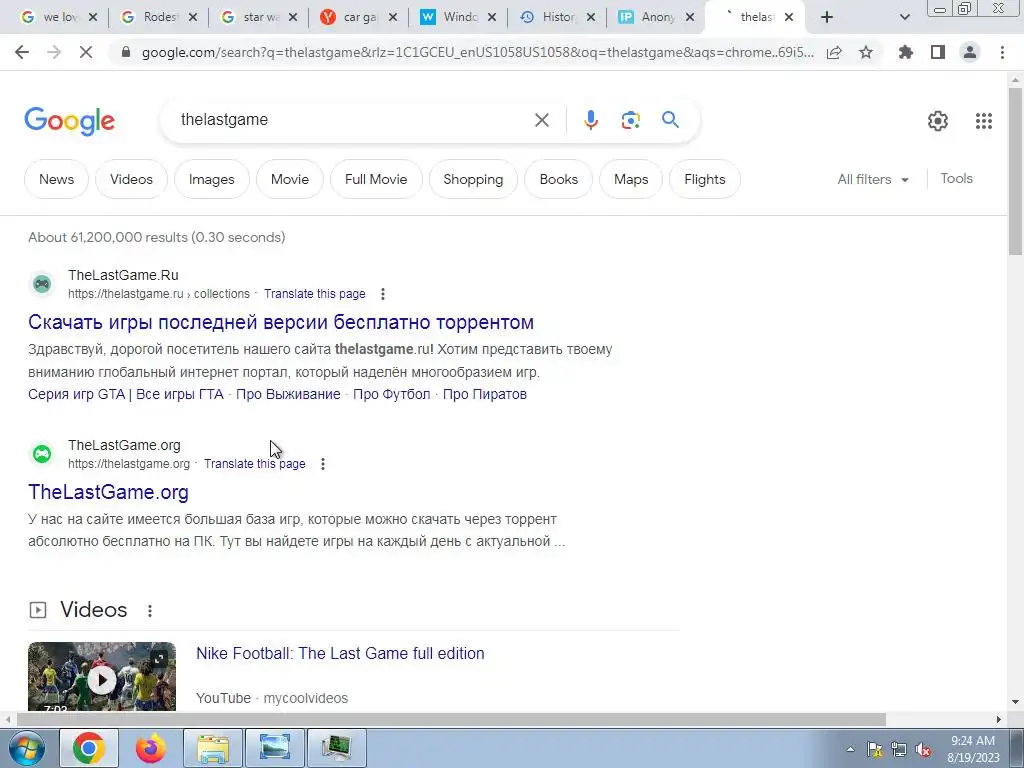The width and height of the screenshot is (1024, 768).
Task: Open the taskbar clock showing 9:24 AM
Action: (973, 749)
